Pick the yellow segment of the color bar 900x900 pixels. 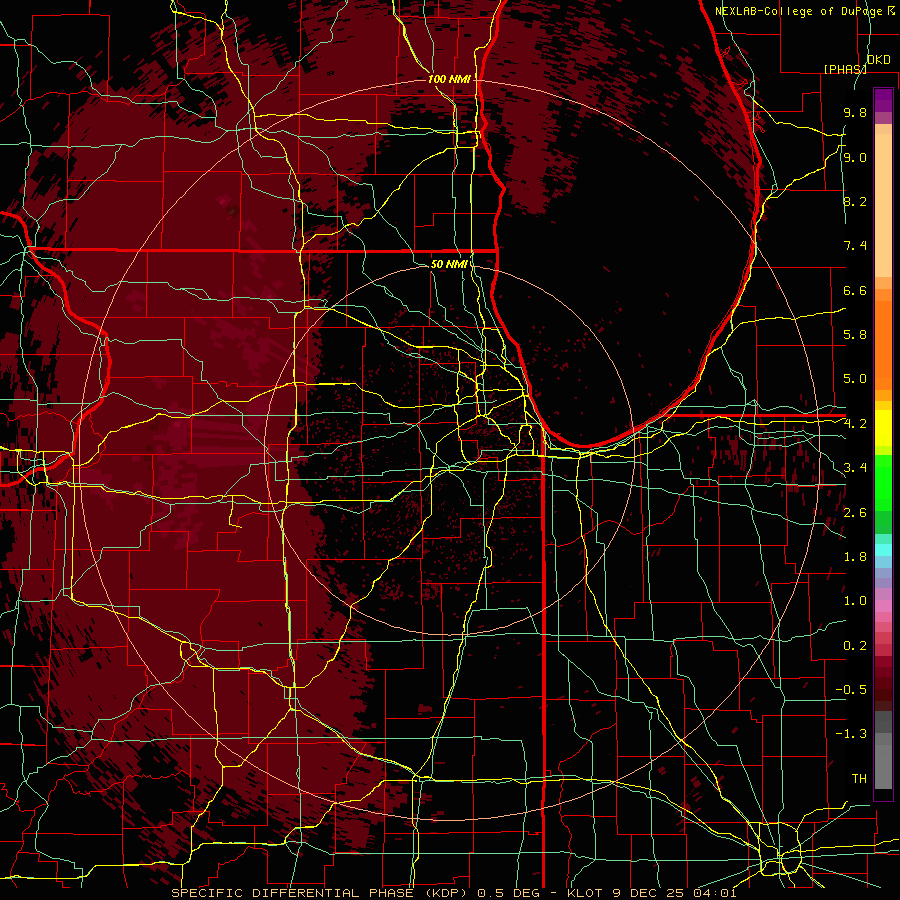coord(883,428)
